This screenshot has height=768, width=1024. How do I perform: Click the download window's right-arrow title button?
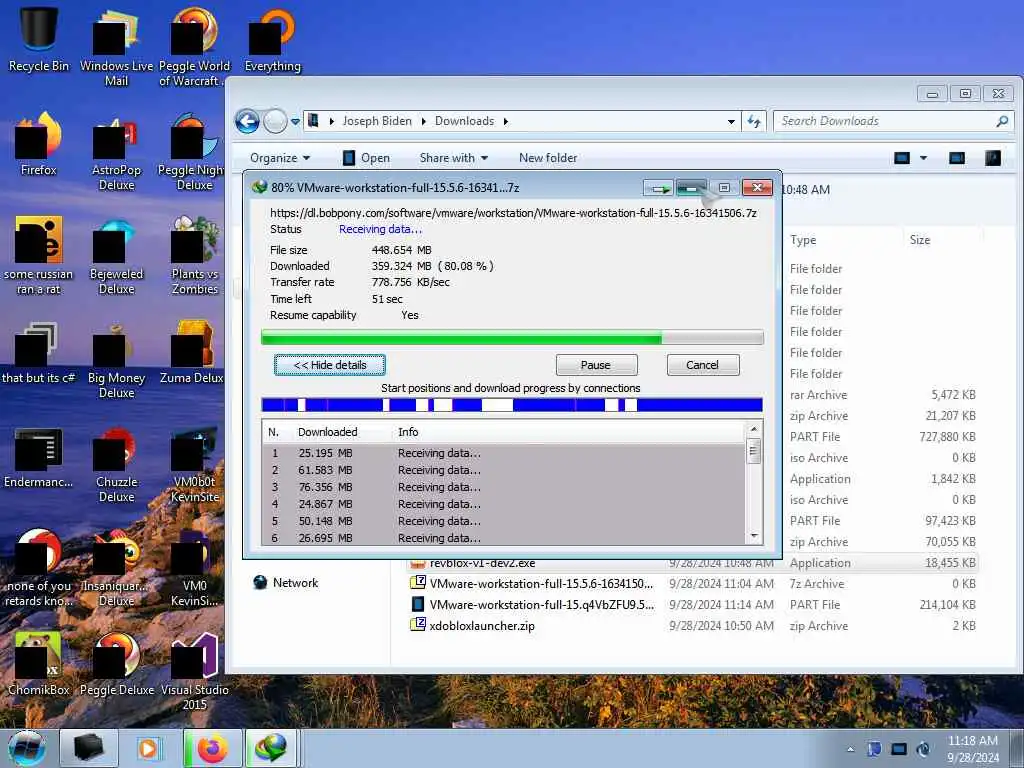pos(658,189)
